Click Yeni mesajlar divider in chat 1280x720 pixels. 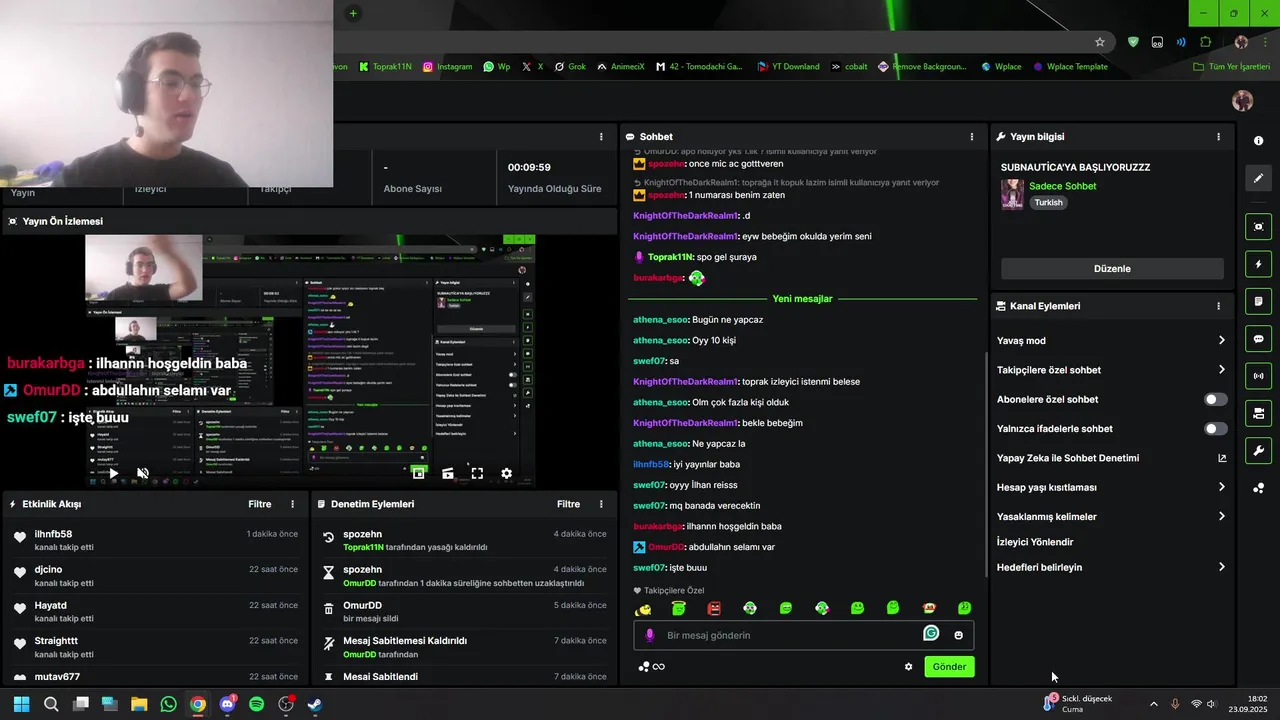802,299
